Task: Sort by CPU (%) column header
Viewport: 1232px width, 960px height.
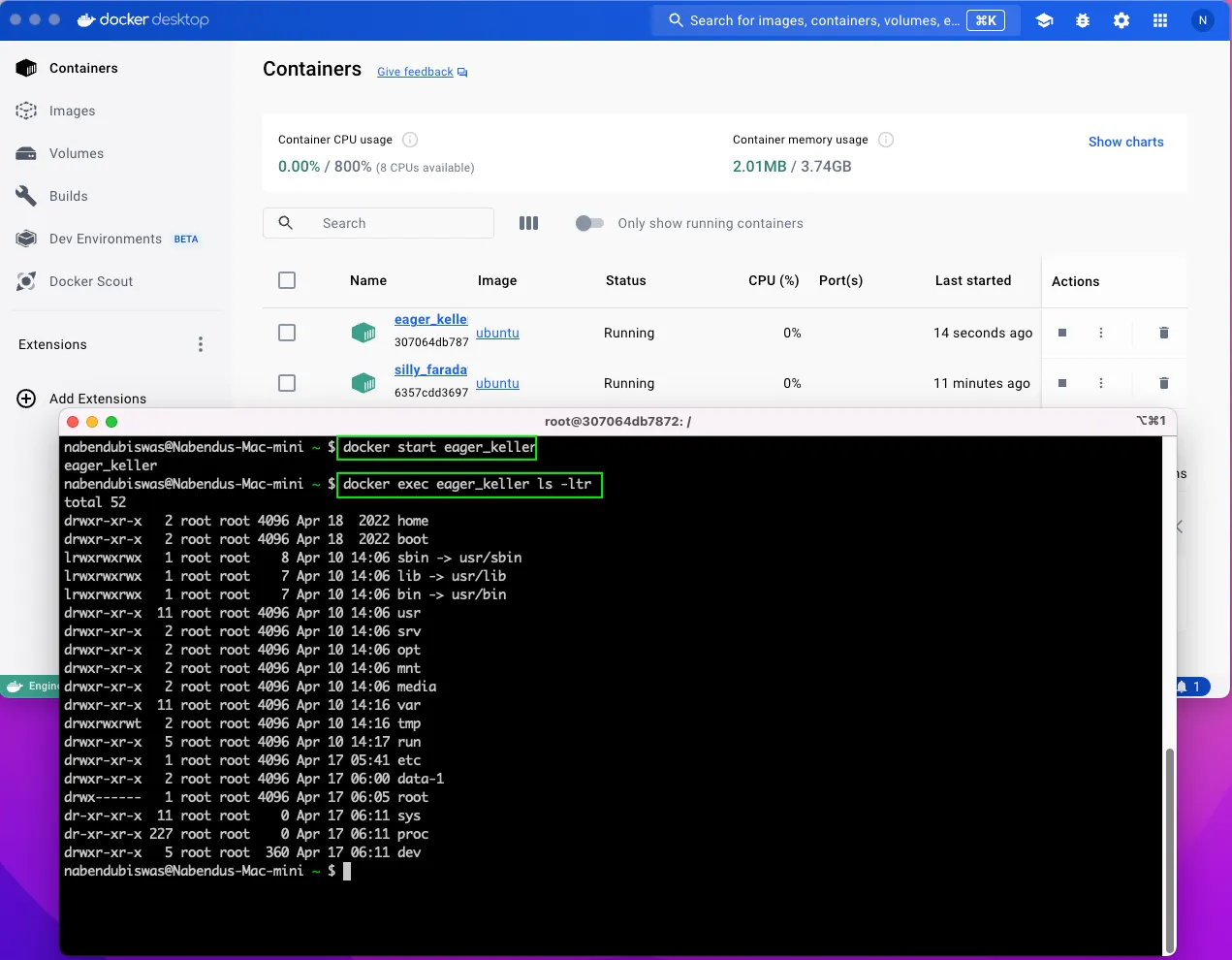Action: [x=774, y=280]
